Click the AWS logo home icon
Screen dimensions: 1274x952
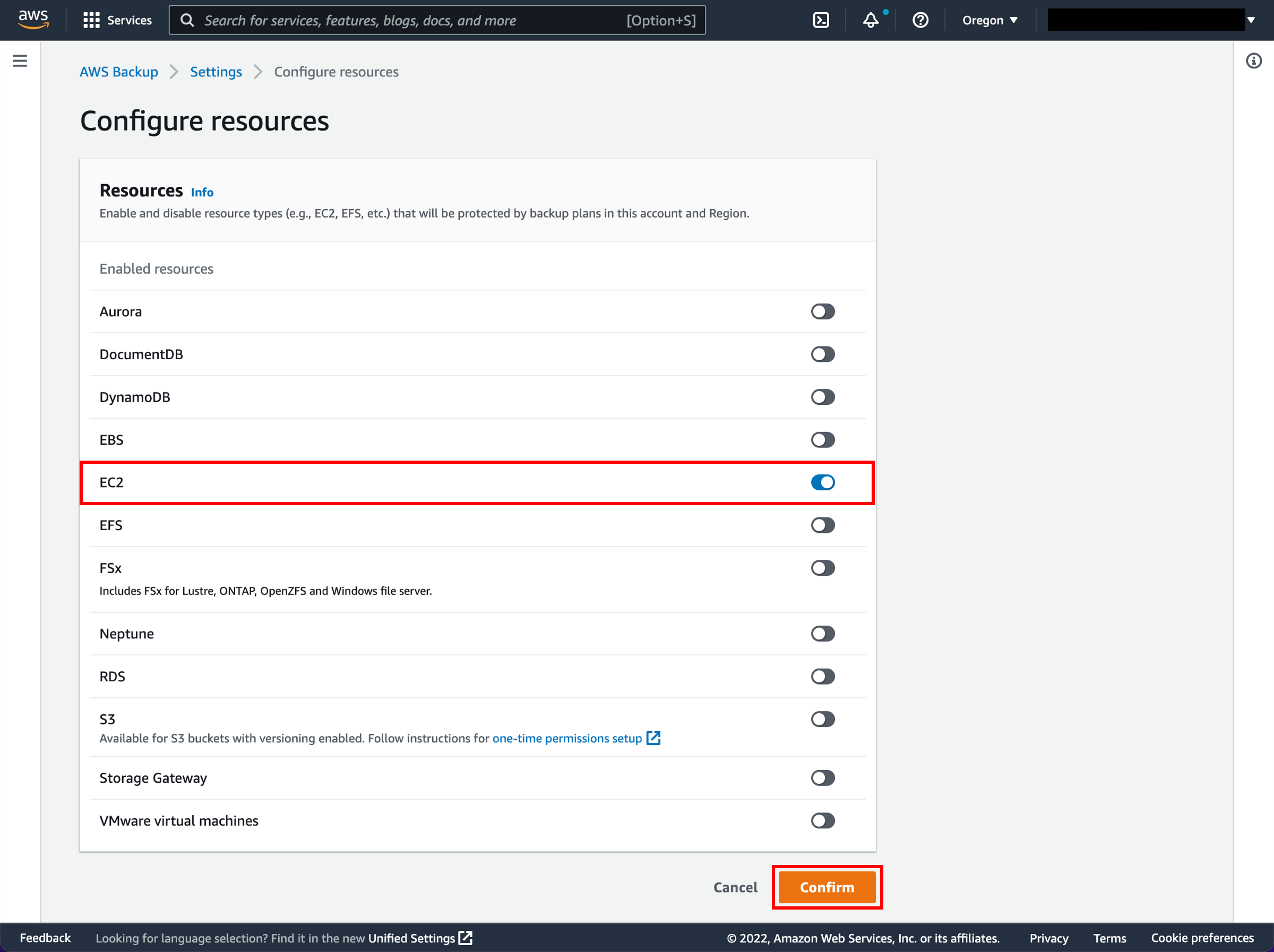coord(33,20)
